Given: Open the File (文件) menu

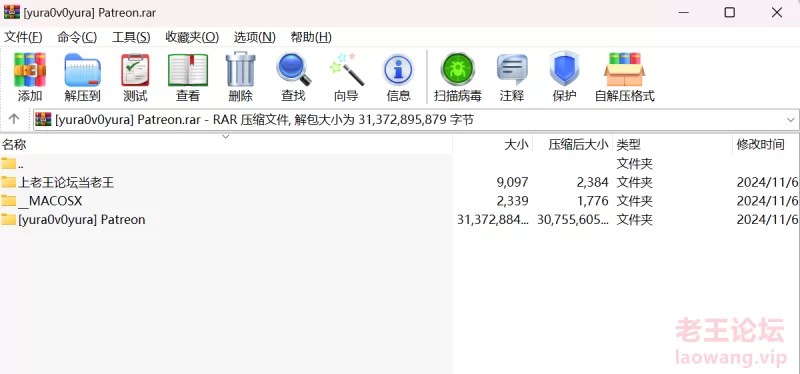Looking at the screenshot, I should coord(23,37).
